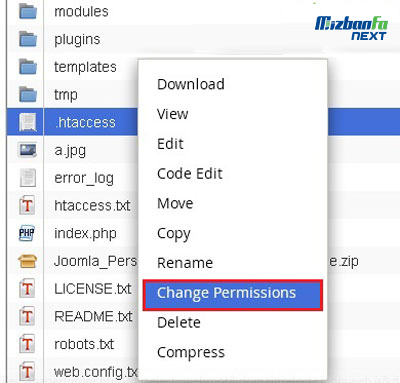Image resolution: width=400 pixels, height=383 pixels.
Task: Click the error_log document icon
Action: point(28,178)
